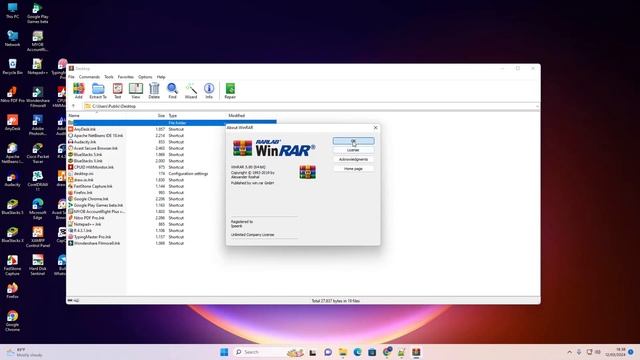
Task: Select Wondershare Filmora9.lnk file
Action: [x=97, y=243]
